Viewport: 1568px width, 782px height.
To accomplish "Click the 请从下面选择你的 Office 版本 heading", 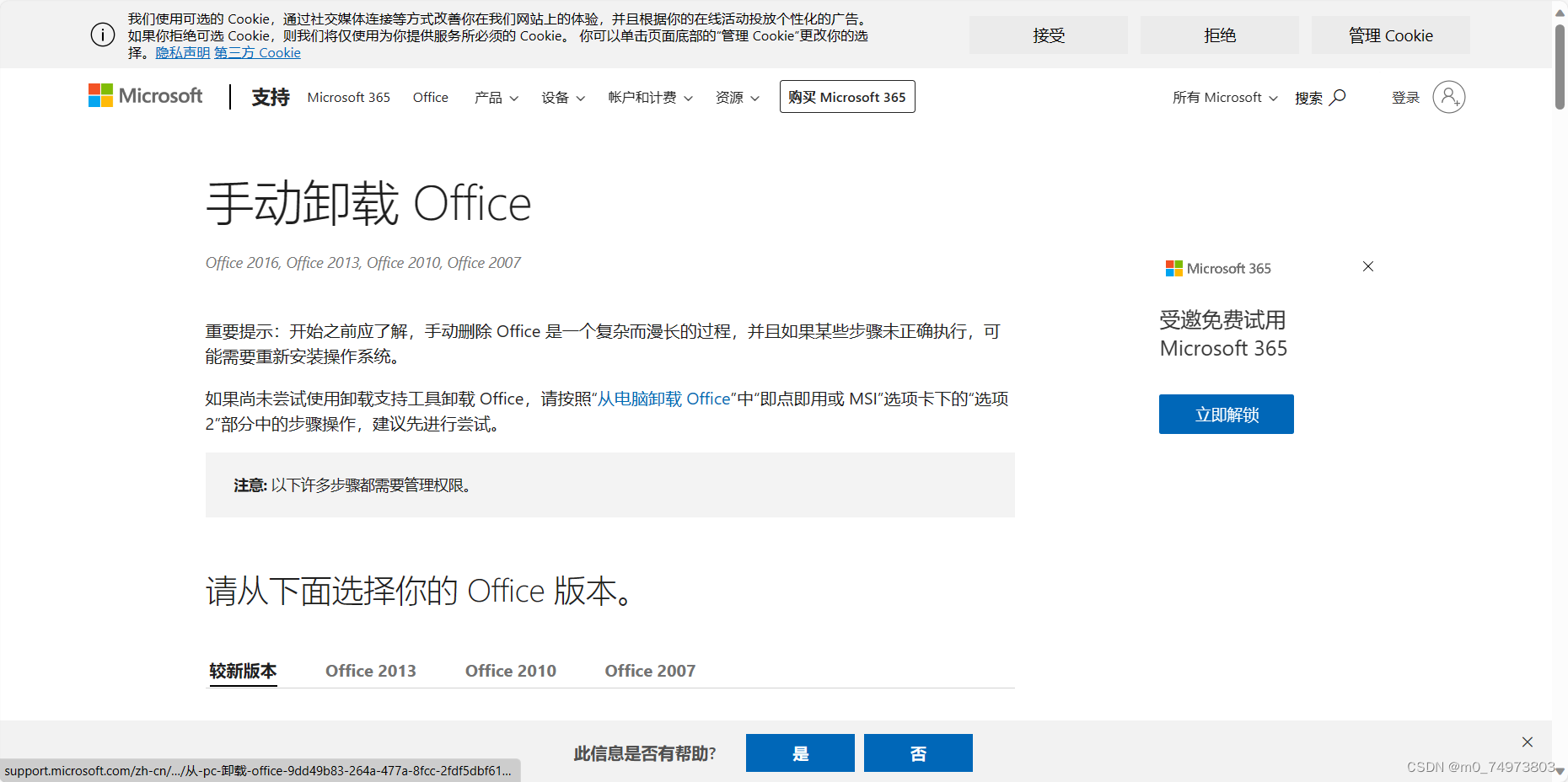I will click(x=420, y=591).
